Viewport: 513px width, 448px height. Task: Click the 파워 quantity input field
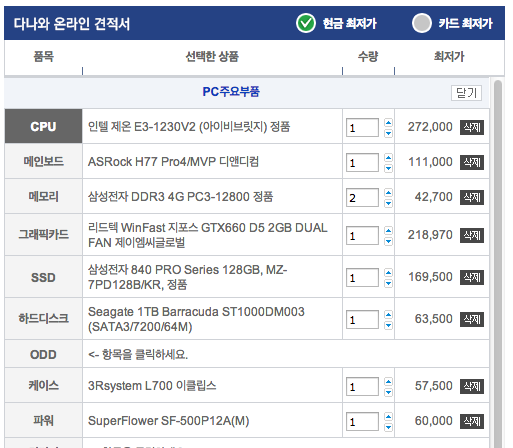362,421
